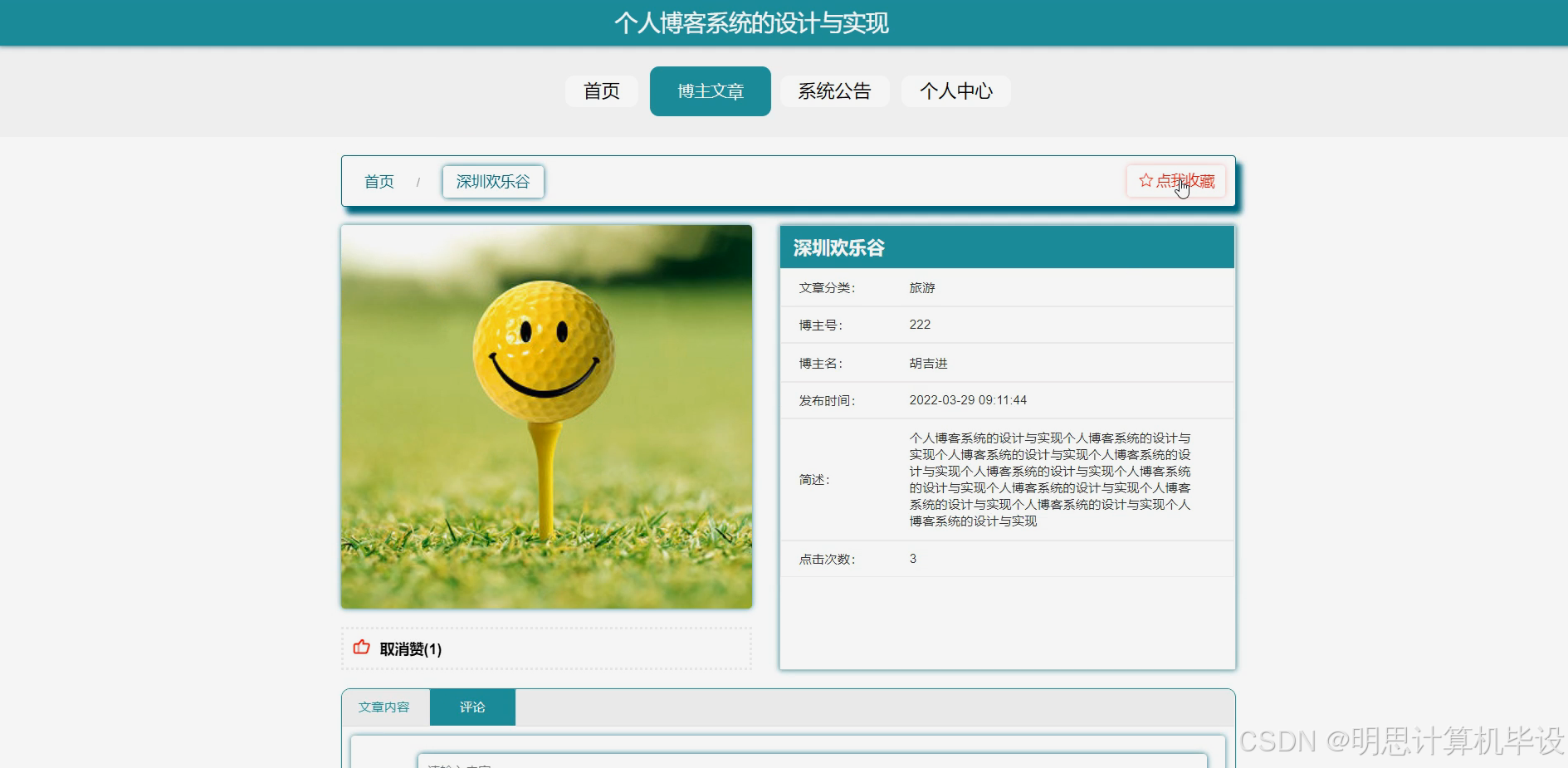Click the 文章分类 value 旅游
Viewport: 1568px width, 768px height.
922,287
